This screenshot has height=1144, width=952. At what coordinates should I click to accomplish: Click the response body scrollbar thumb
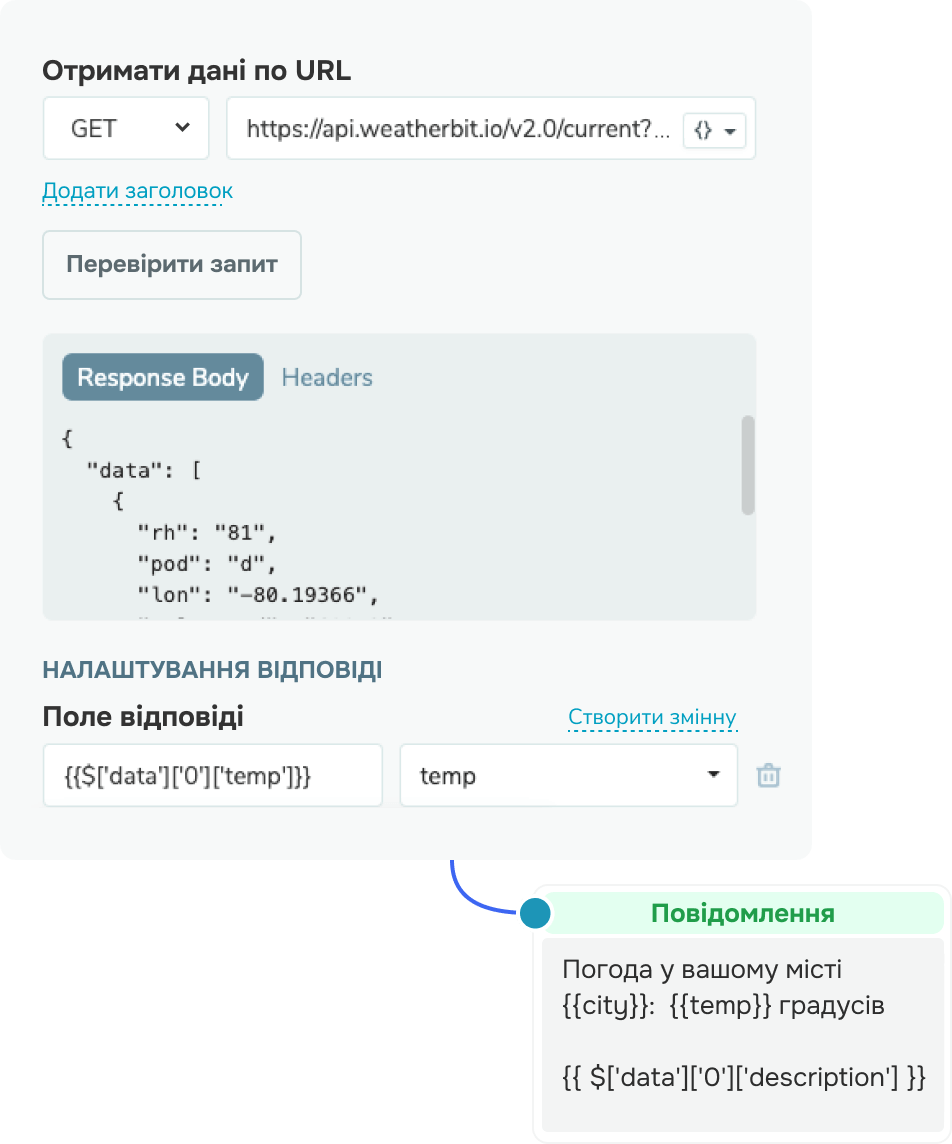(747, 465)
